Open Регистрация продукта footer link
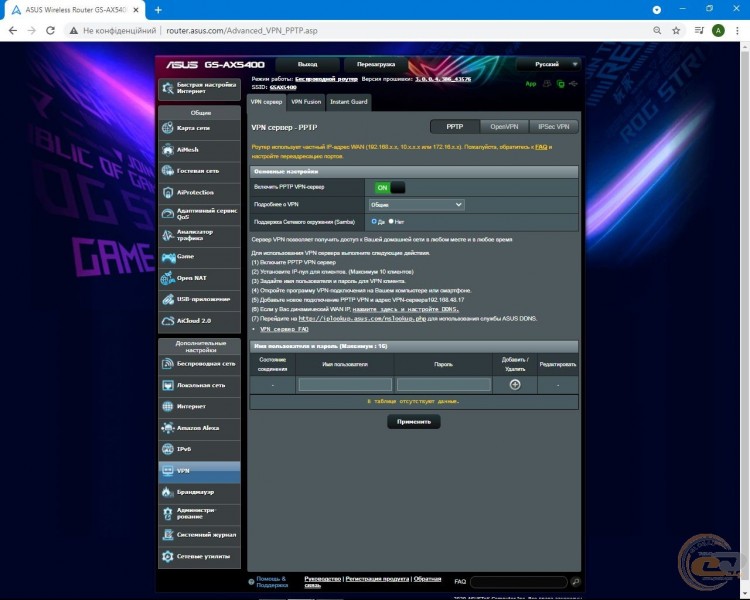 click(377, 579)
